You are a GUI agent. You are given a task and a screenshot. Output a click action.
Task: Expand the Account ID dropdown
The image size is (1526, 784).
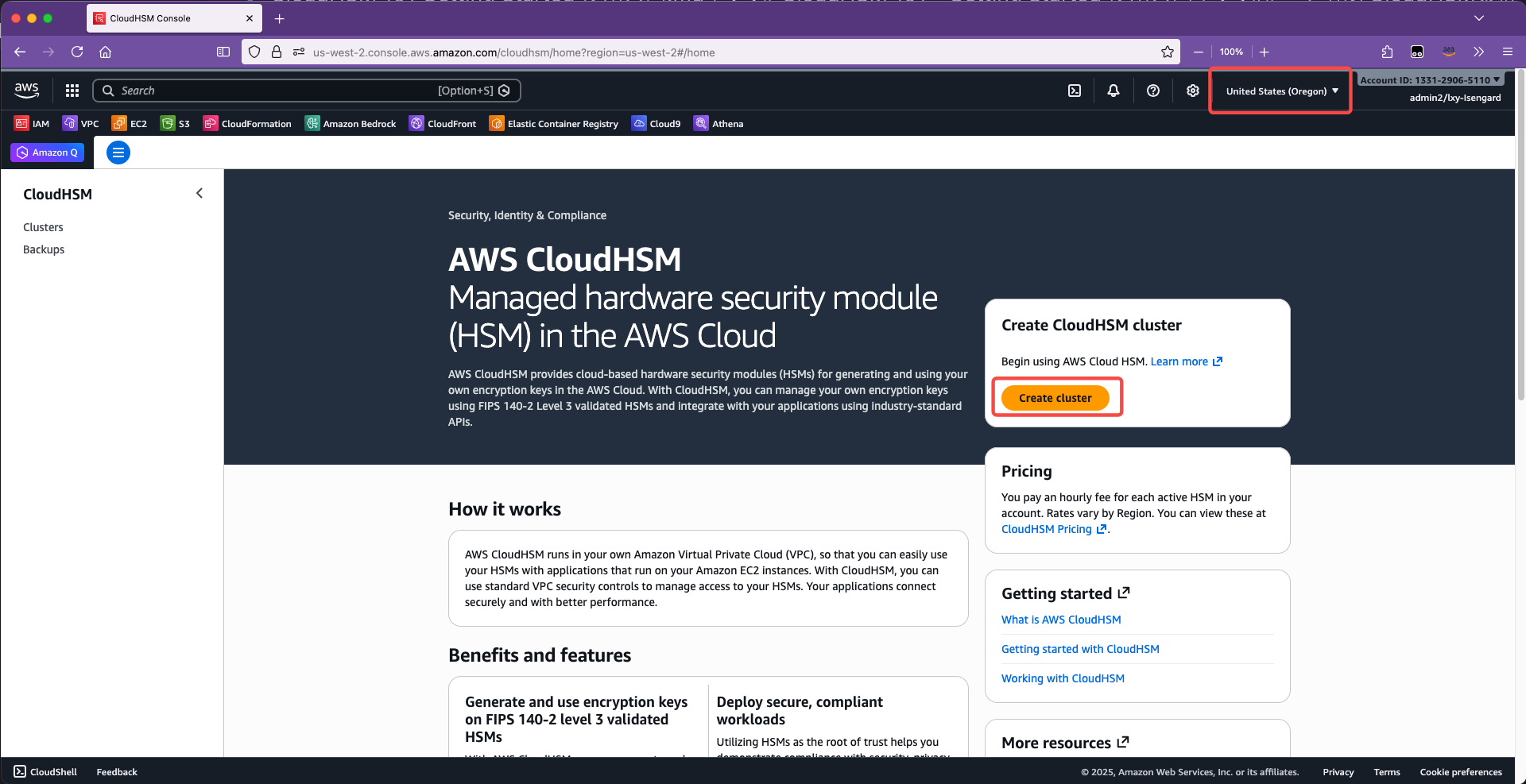pos(1429,80)
